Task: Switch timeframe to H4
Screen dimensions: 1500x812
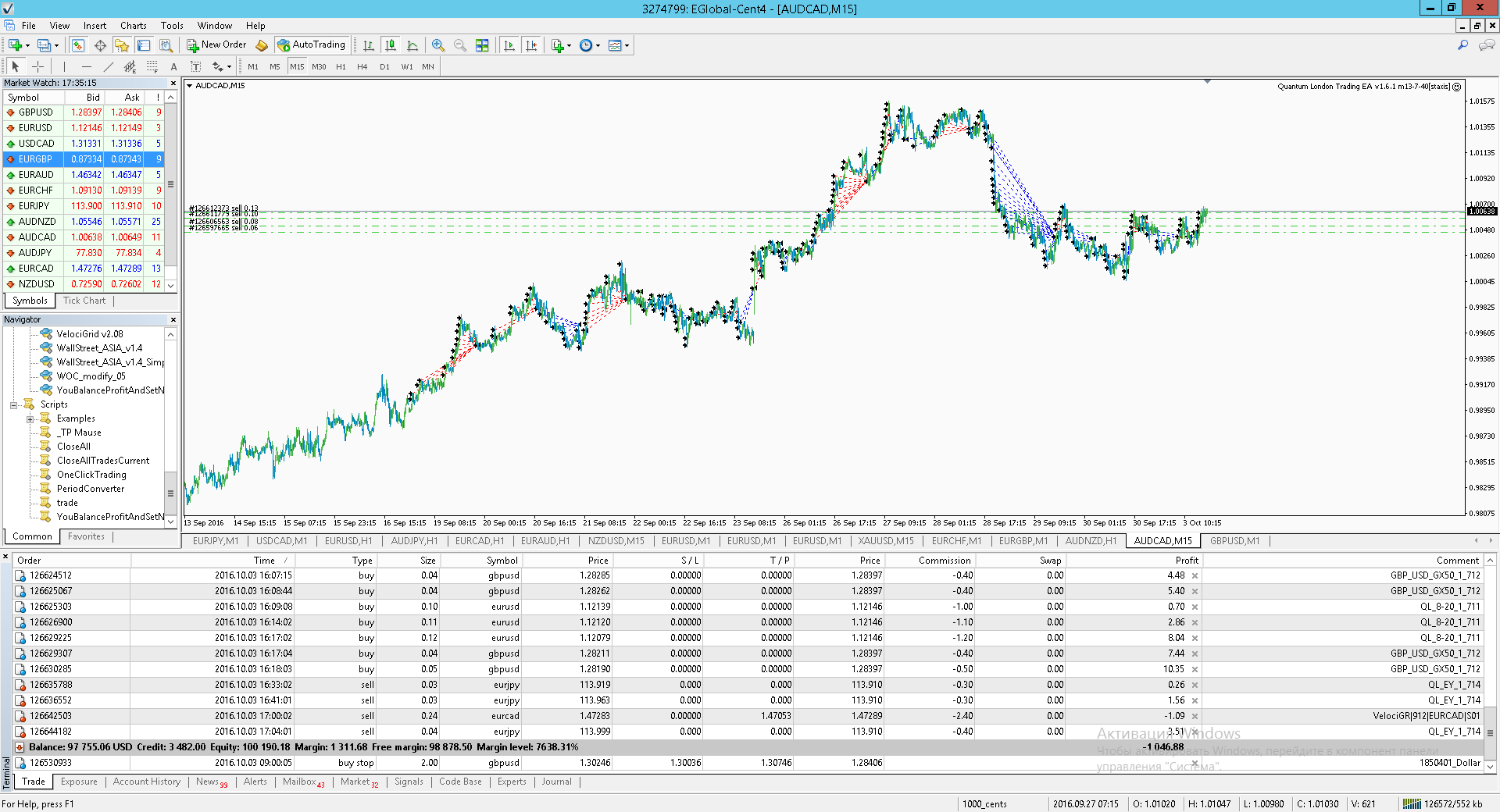Action: [362, 66]
